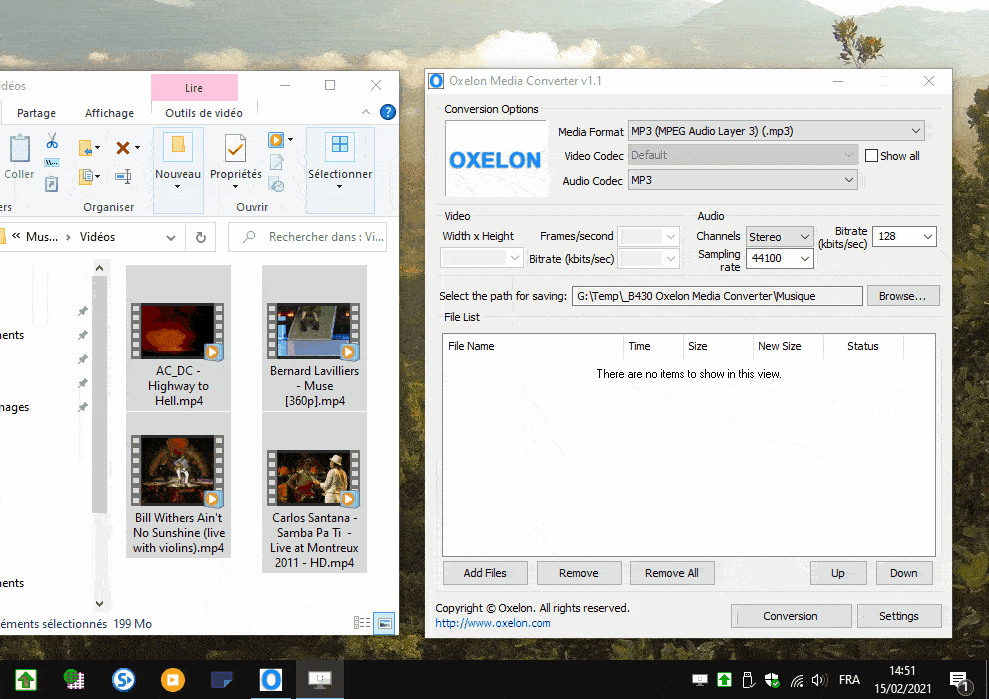Click the Sélectionner grid icon
This screenshot has height=699, width=989.
[x=340, y=144]
